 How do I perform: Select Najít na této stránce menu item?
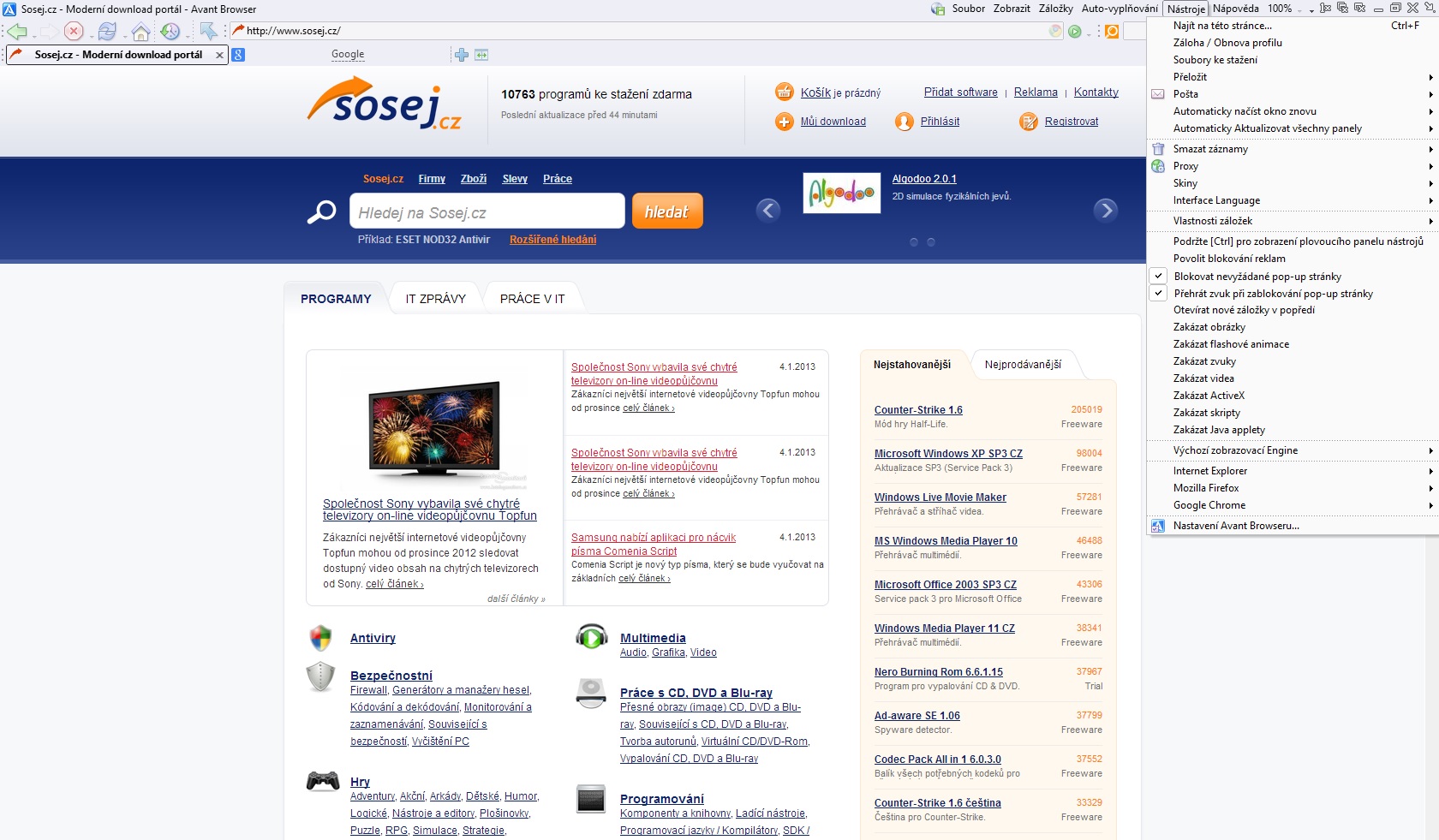point(1293,26)
